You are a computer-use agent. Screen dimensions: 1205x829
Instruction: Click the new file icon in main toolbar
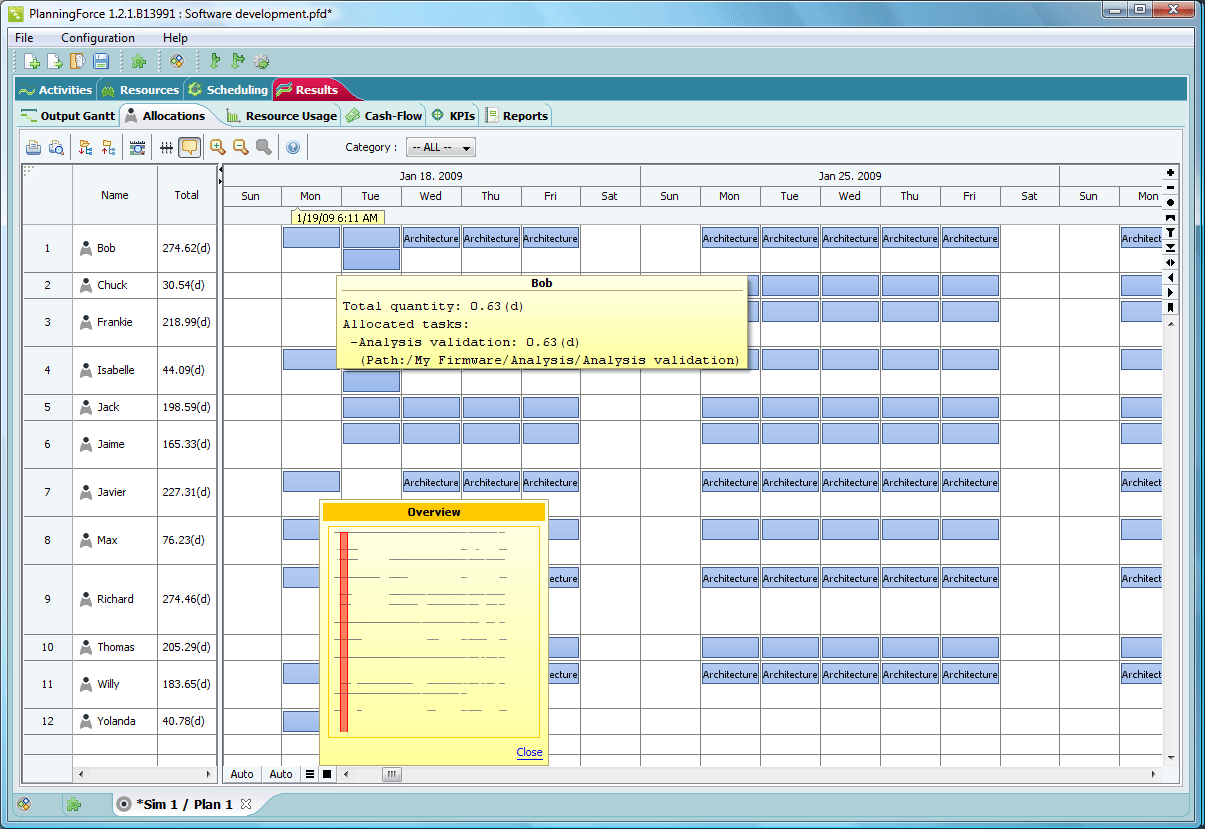point(32,62)
